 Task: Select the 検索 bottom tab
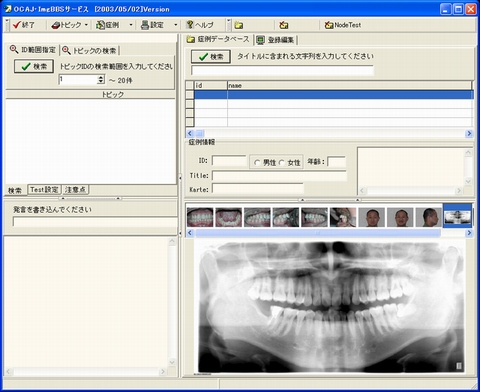pos(15,190)
